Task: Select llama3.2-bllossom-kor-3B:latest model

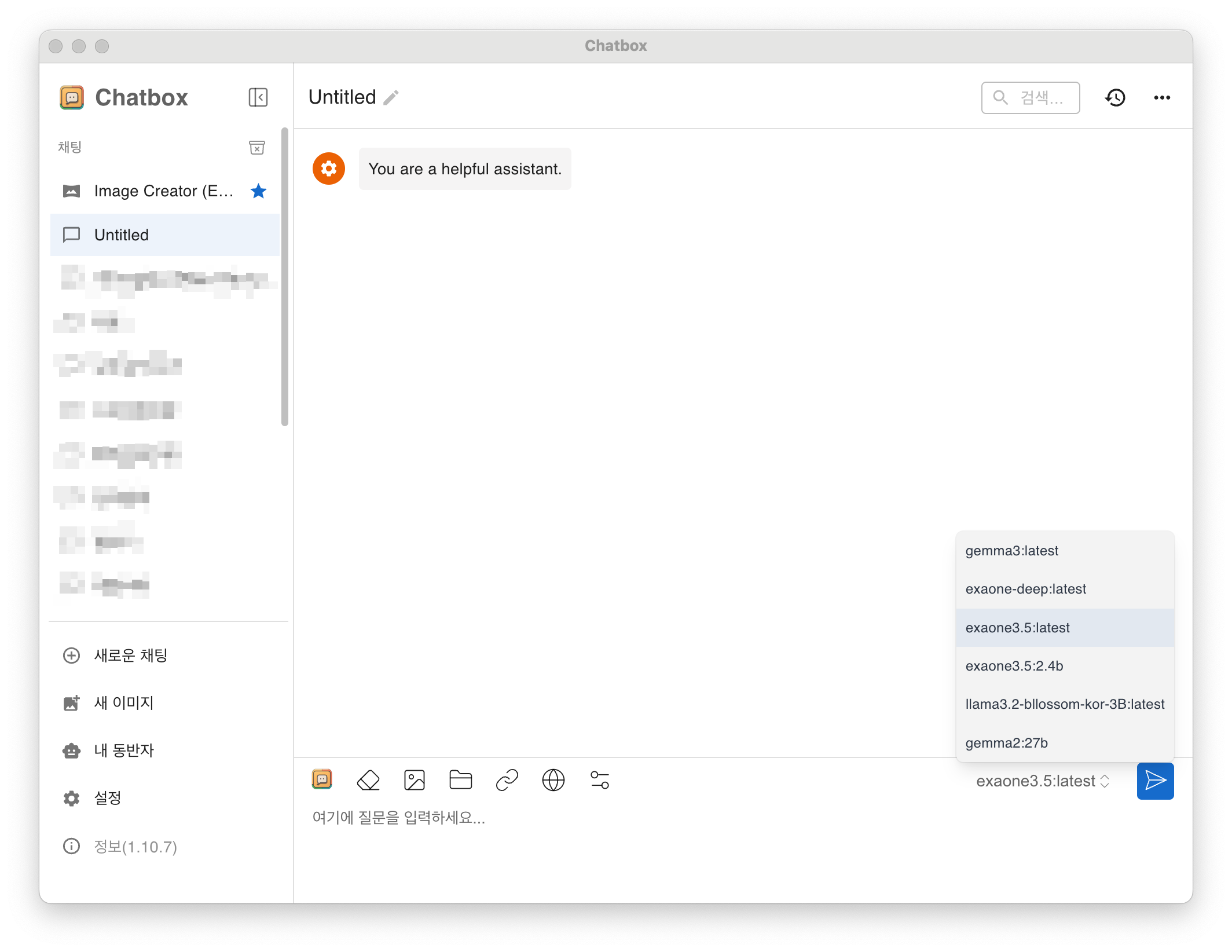Action: tap(1064, 704)
